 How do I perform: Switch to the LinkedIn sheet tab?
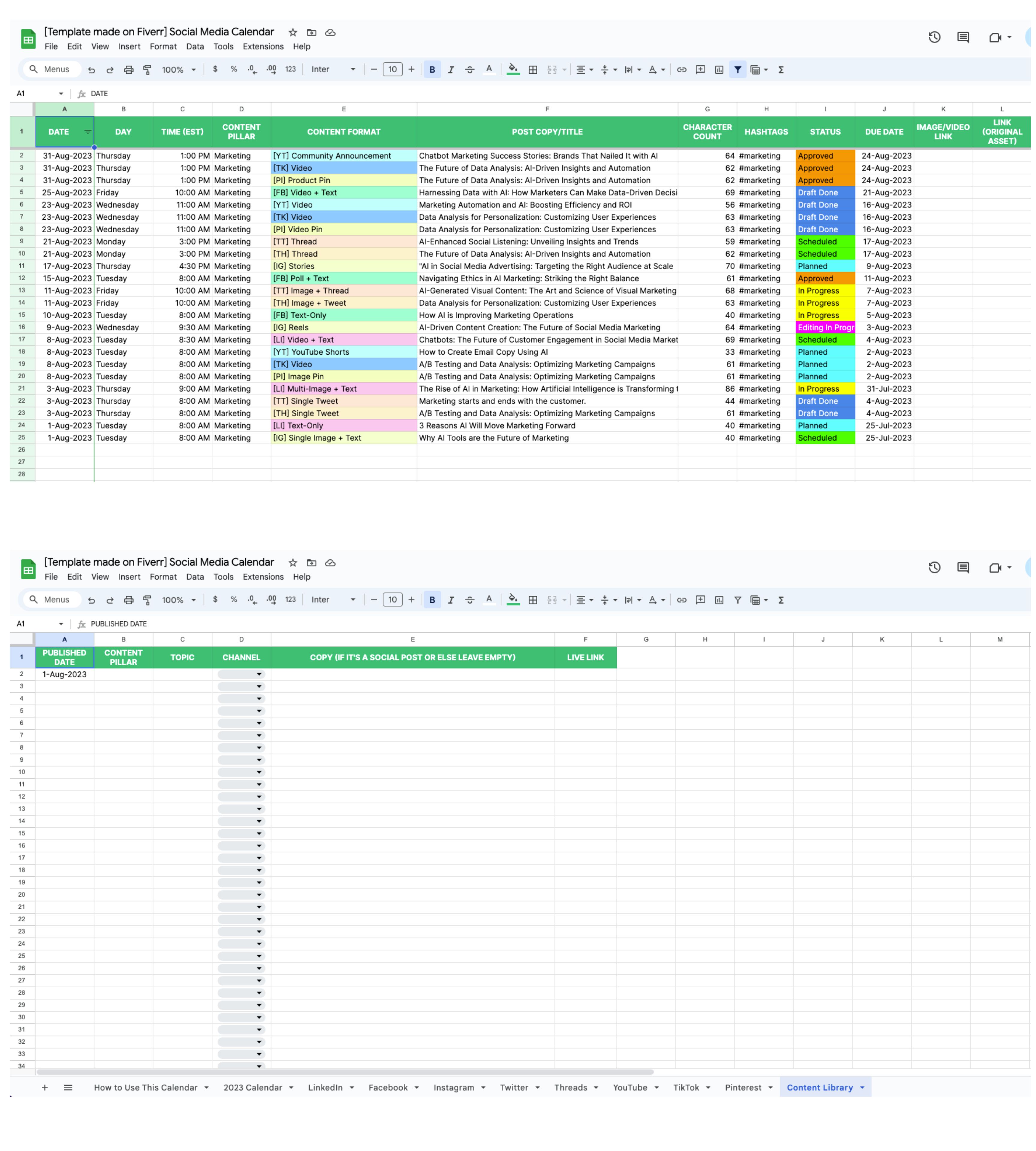(325, 1088)
